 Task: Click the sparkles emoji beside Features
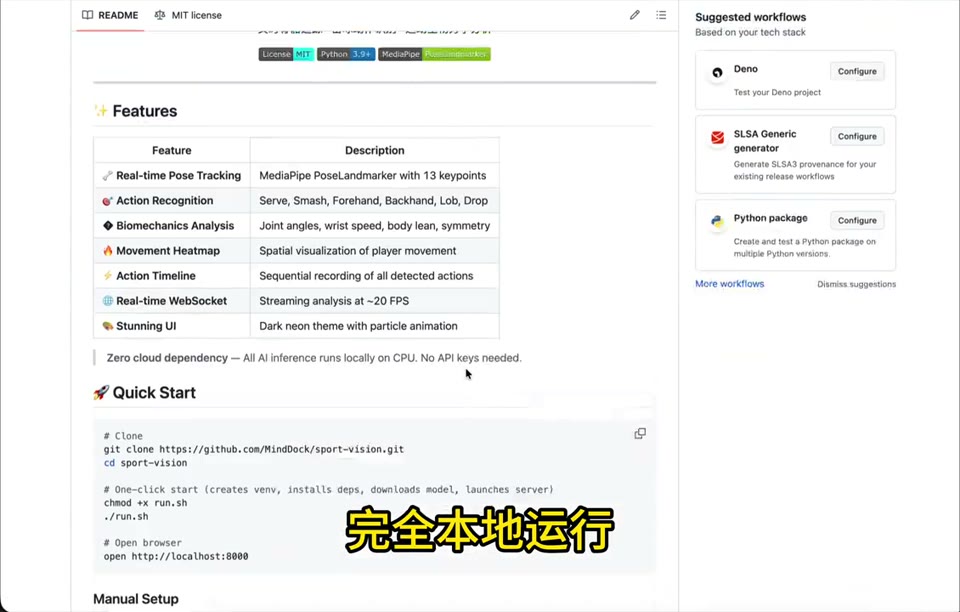click(x=101, y=111)
